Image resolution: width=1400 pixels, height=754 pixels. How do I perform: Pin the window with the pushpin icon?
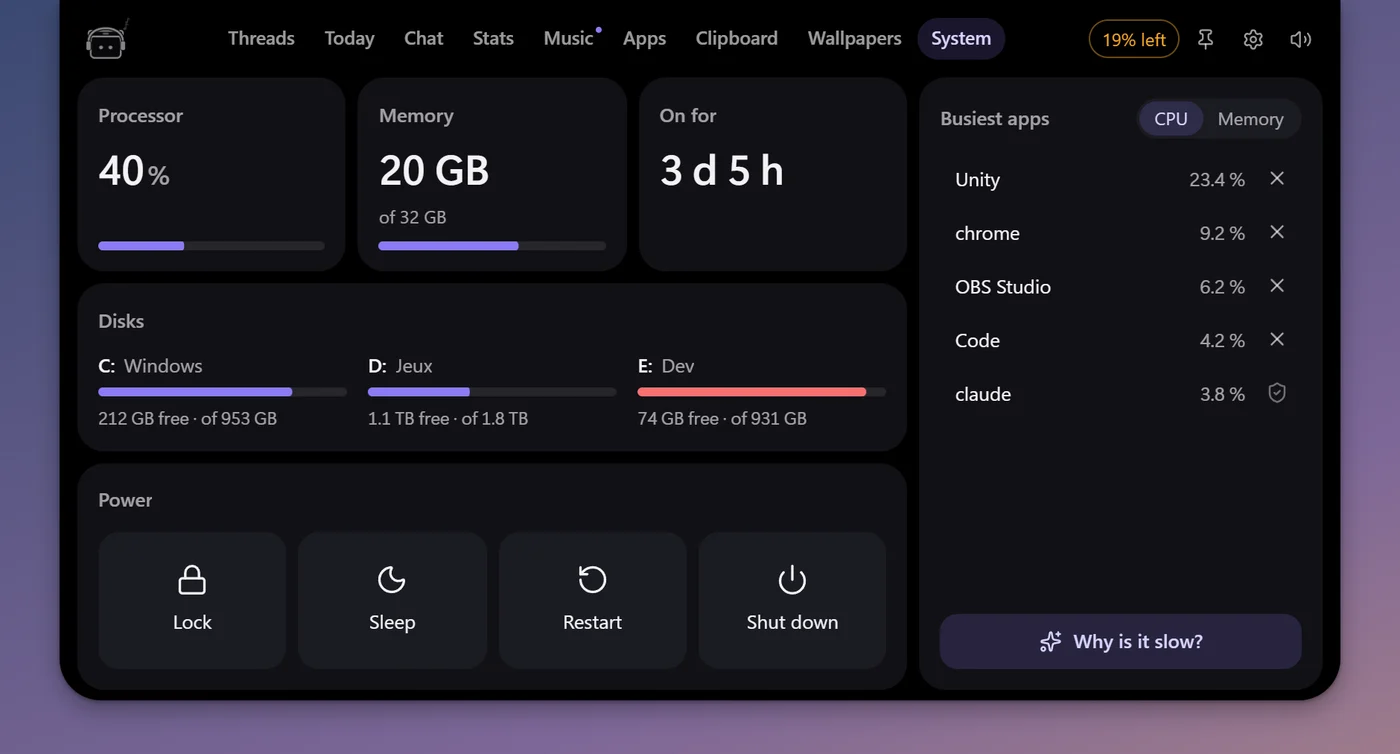click(x=1206, y=39)
